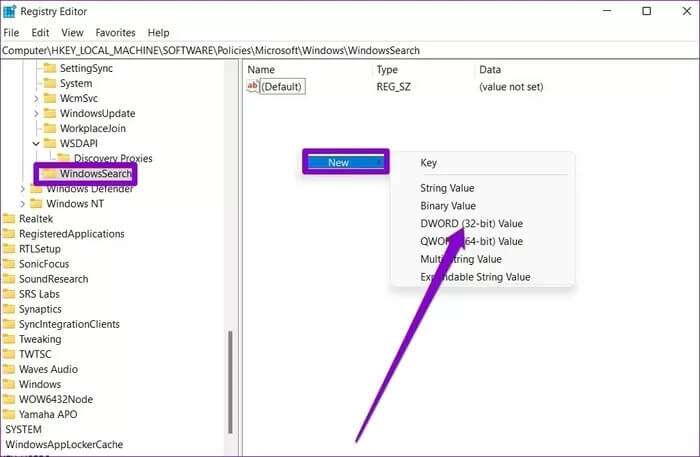Screen dimensions: 700x457
Task: Click the REG_SZ type cell
Action: point(393,87)
